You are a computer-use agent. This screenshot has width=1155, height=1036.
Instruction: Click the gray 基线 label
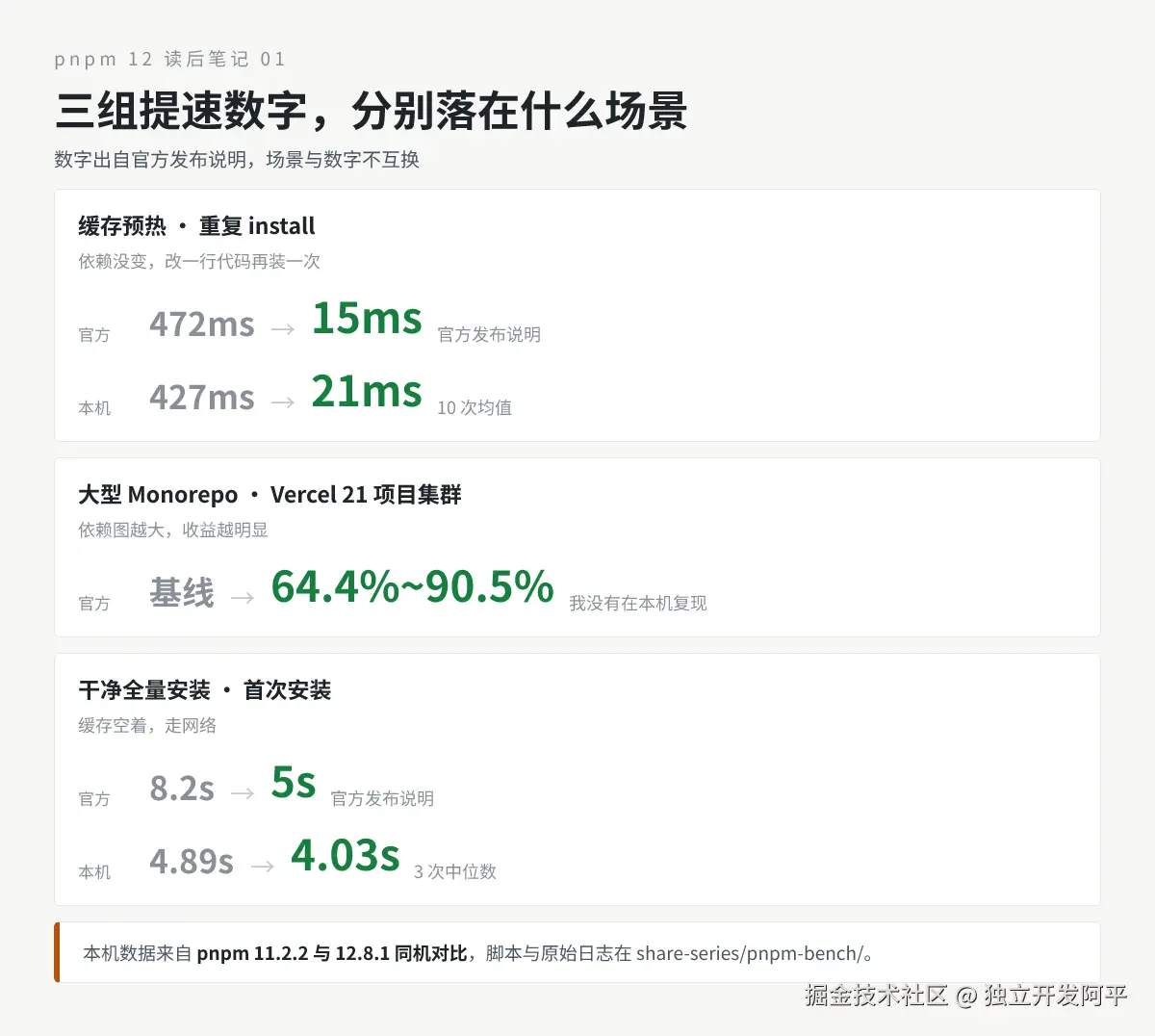click(182, 593)
